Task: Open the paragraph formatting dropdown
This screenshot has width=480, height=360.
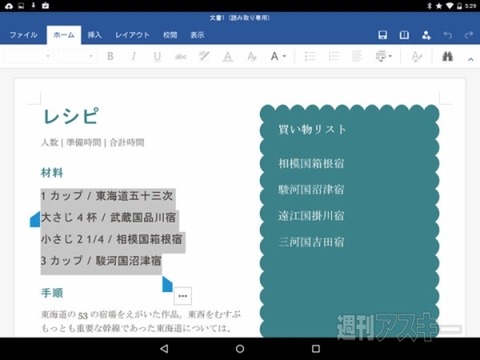Action: [383, 56]
